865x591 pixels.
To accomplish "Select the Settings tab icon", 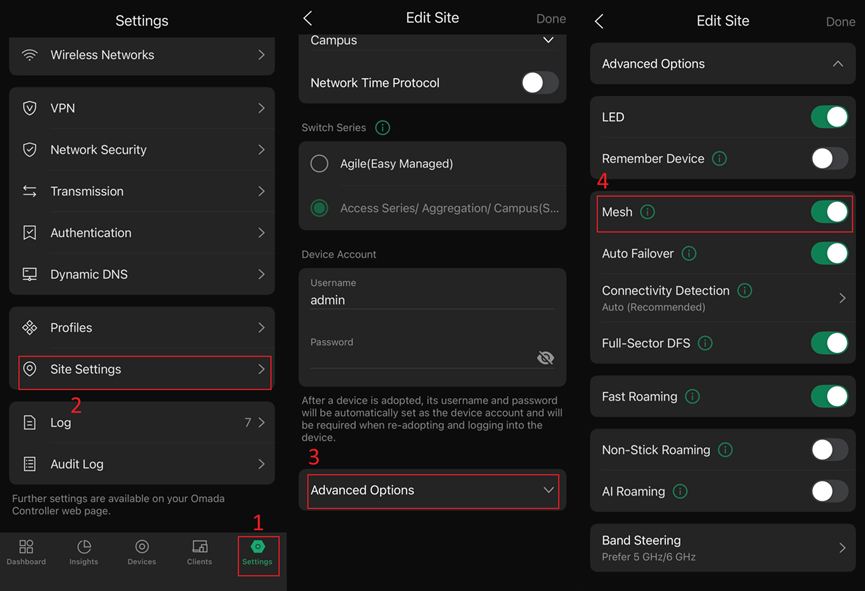I will tap(258, 551).
